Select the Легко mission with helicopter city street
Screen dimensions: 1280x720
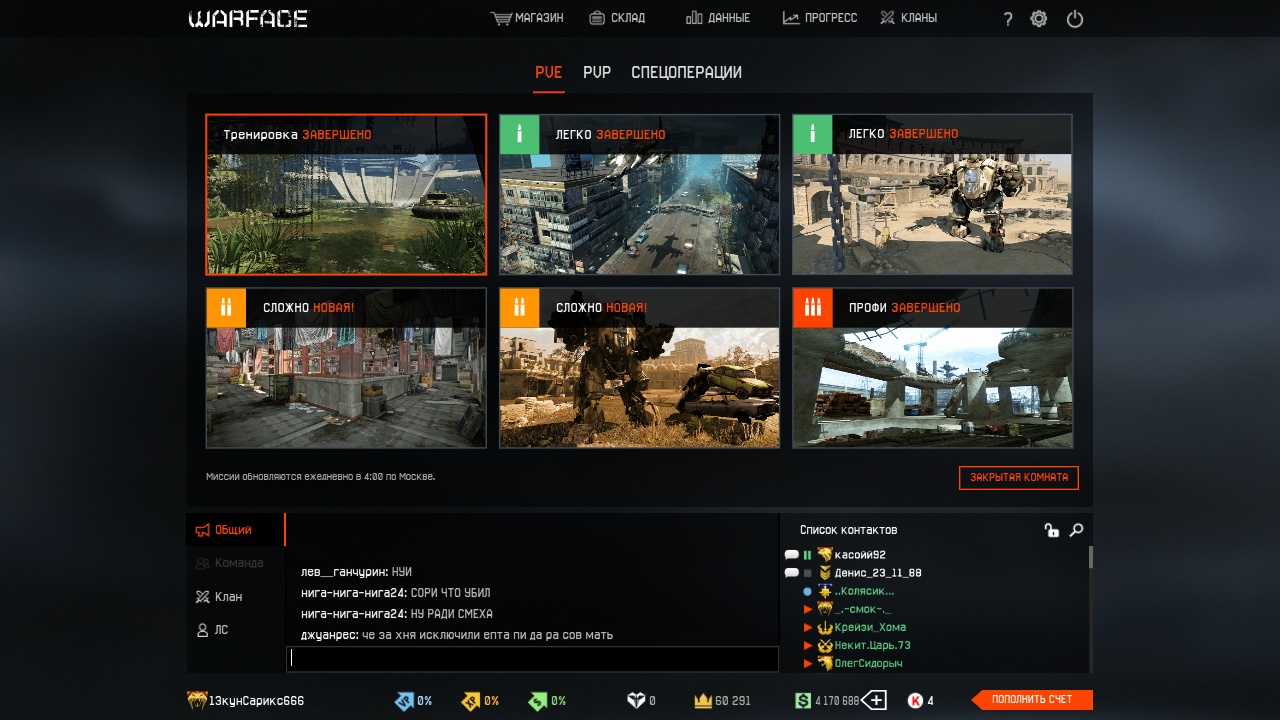tap(639, 194)
